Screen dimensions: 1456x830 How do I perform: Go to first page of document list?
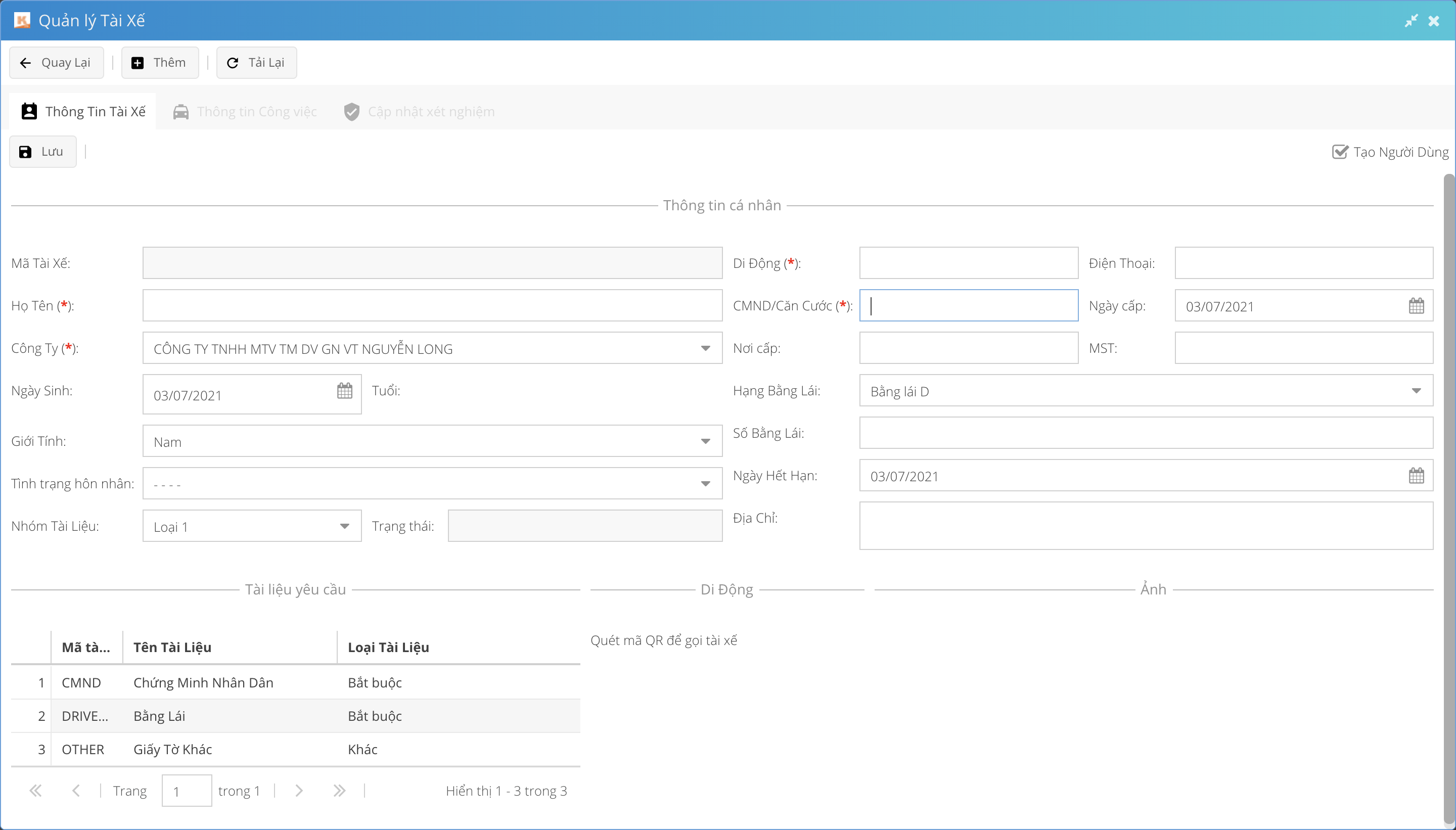click(35, 791)
